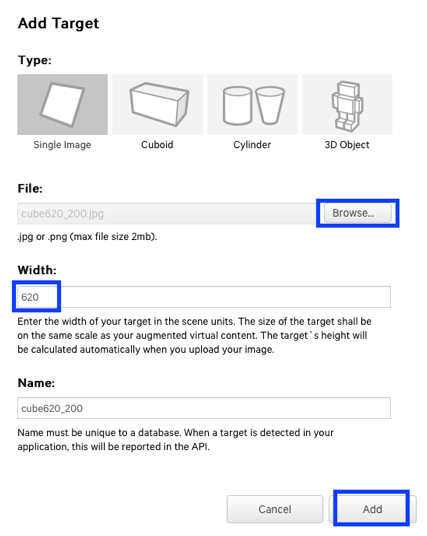Viewport: 427px width, 536px height.
Task: Click the Name: field label
Action: click(36, 383)
